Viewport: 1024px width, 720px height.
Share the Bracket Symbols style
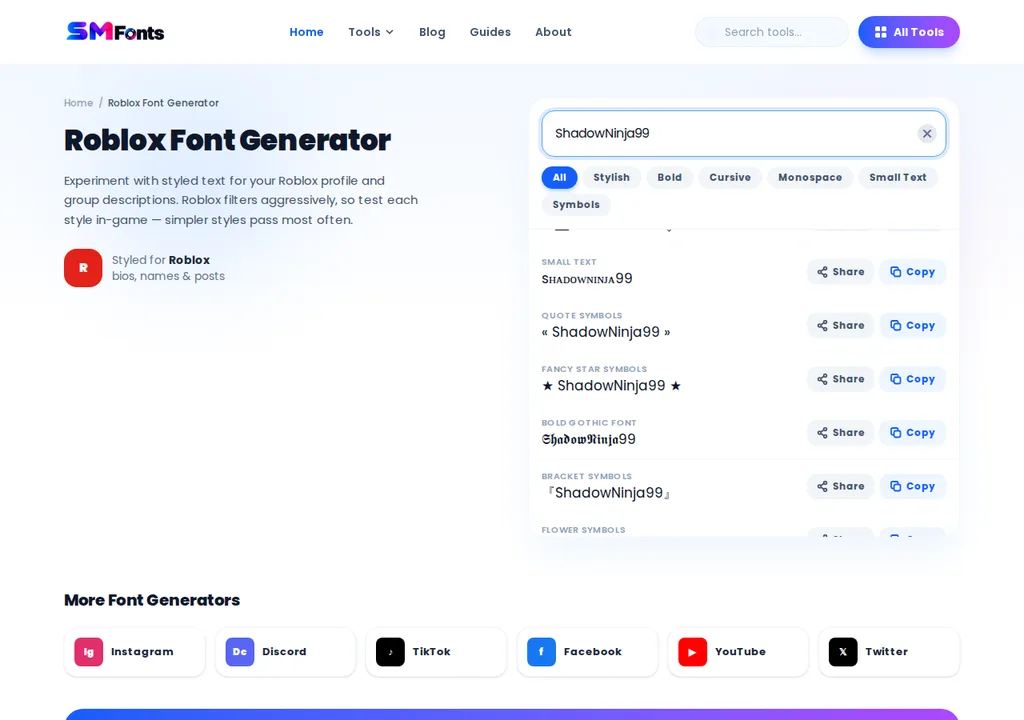[840, 486]
